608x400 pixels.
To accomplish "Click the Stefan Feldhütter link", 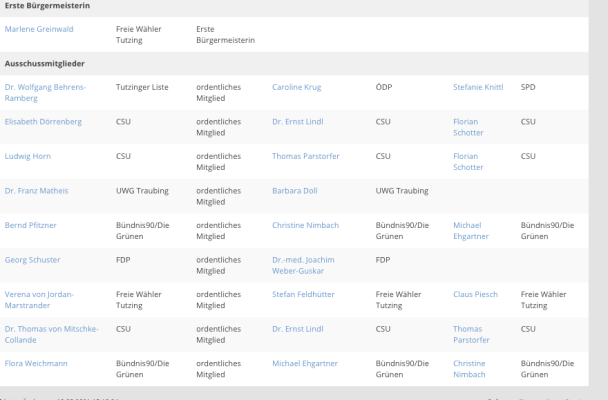I will (x=303, y=294).
